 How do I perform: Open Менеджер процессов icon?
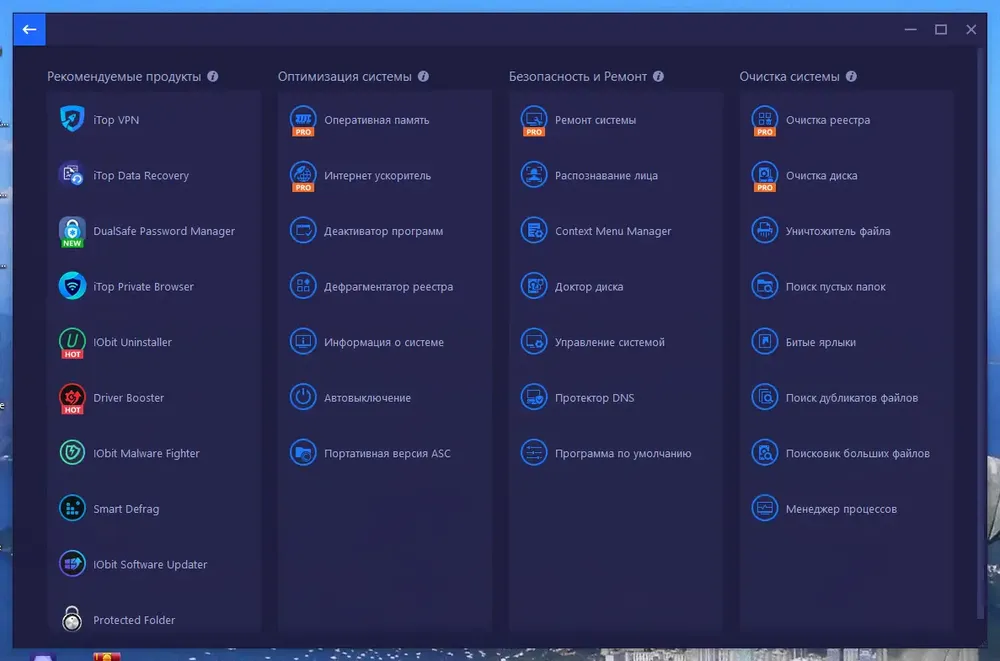coord(765,508)
